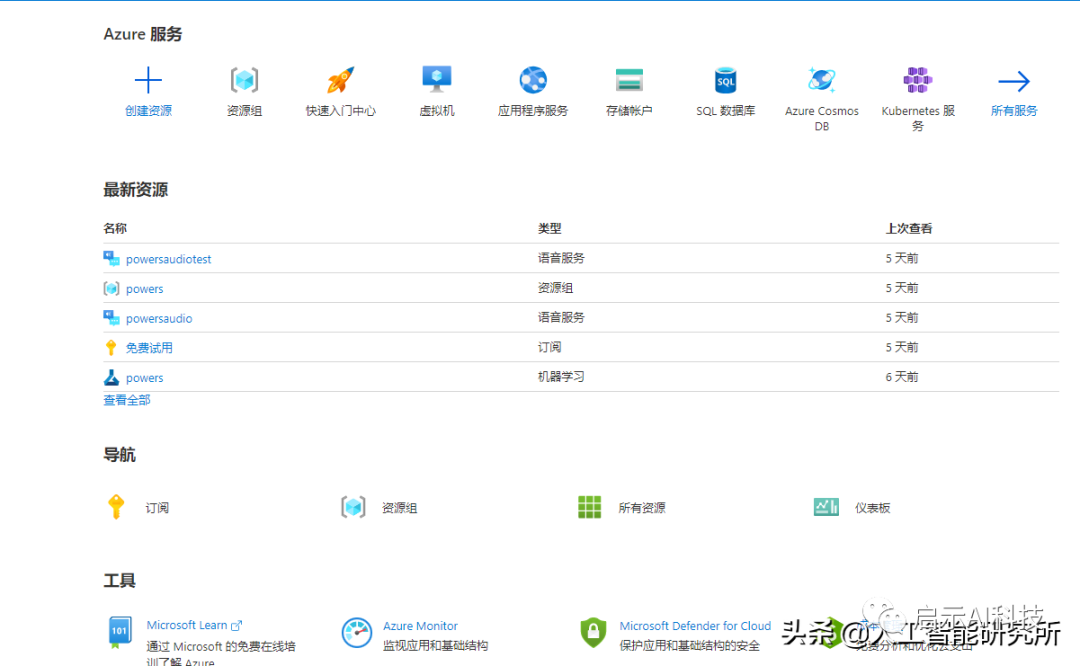Click the 仪表板 chart icon

pos(826,507)
